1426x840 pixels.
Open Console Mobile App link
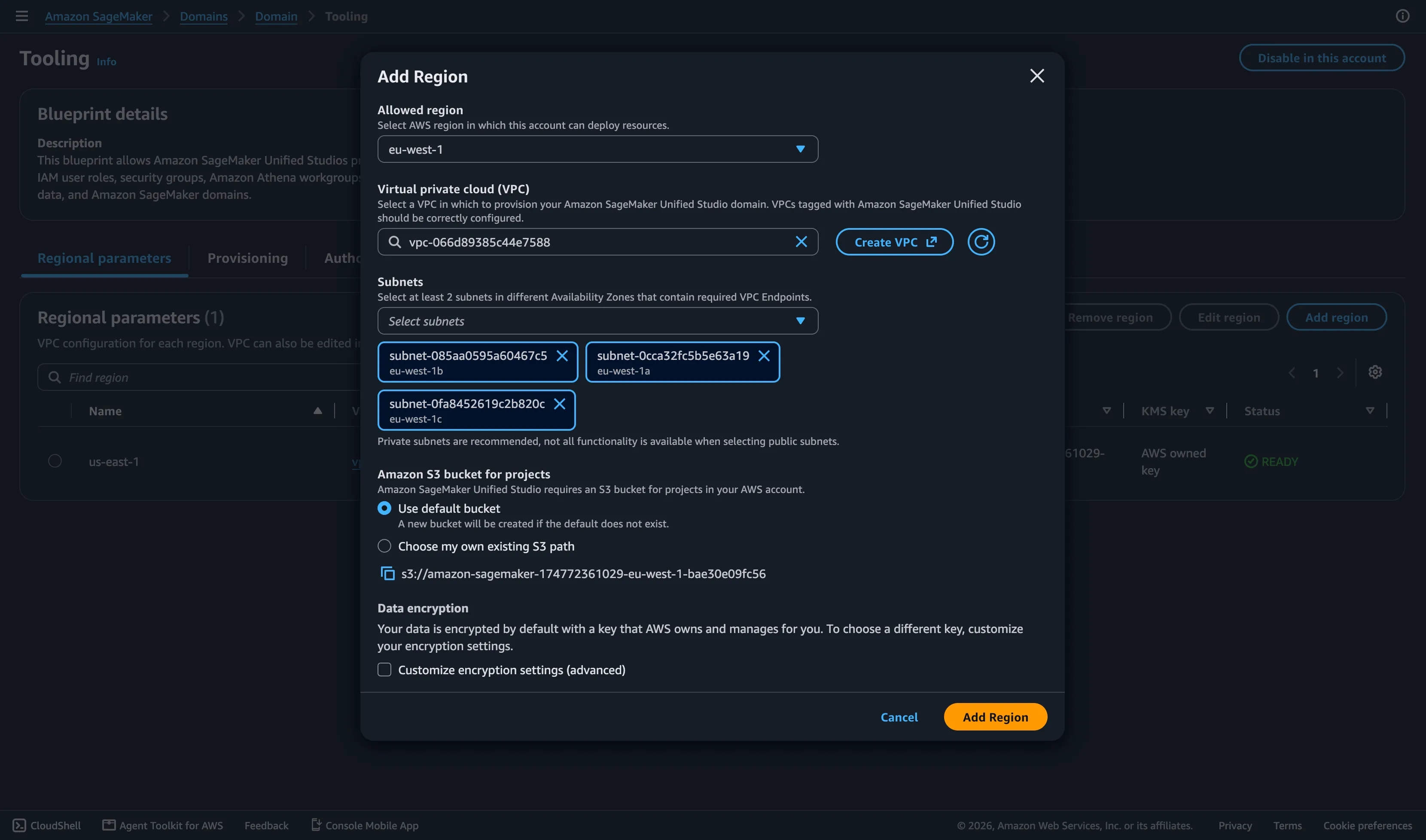365,825
